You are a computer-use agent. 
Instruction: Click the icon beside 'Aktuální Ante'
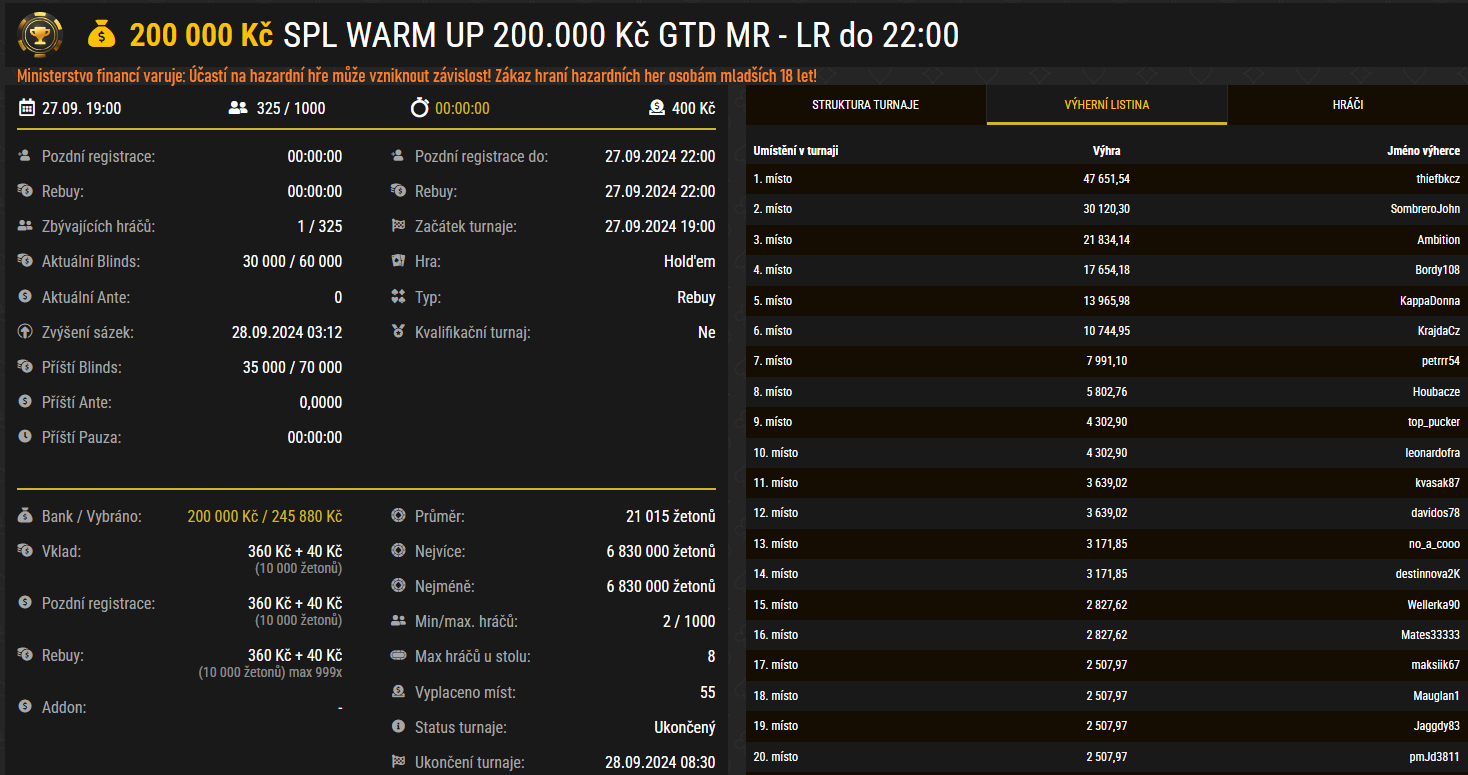25,297
